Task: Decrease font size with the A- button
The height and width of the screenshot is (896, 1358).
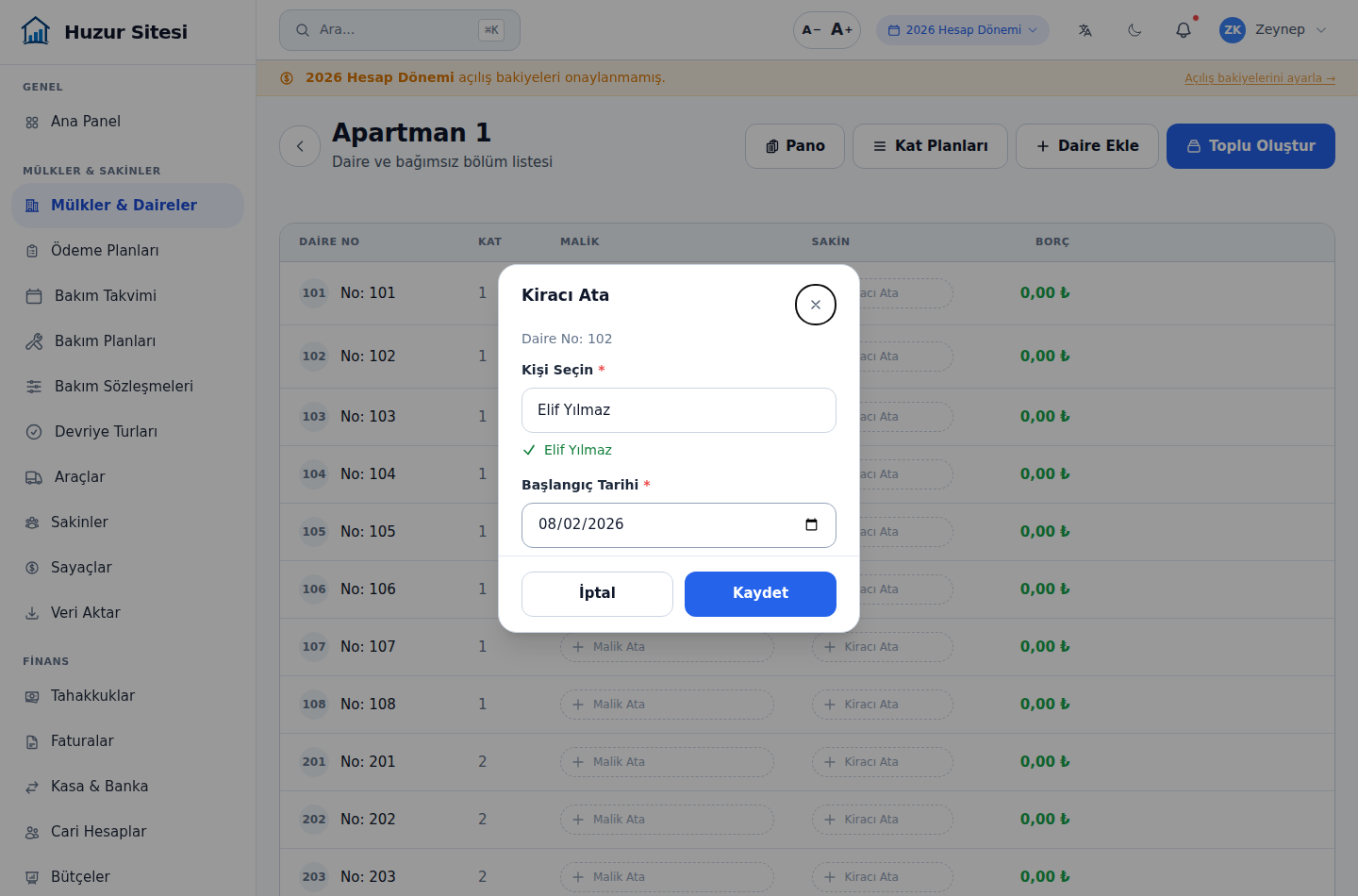Action: coord(811,30)
